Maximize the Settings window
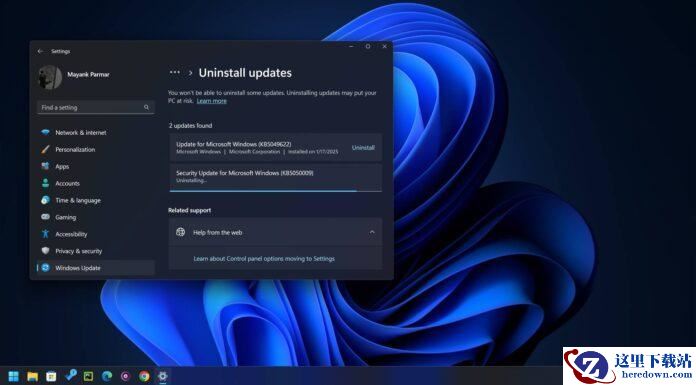Image resolution: width=696 pixels, height=385 pixels. [368, 46]
